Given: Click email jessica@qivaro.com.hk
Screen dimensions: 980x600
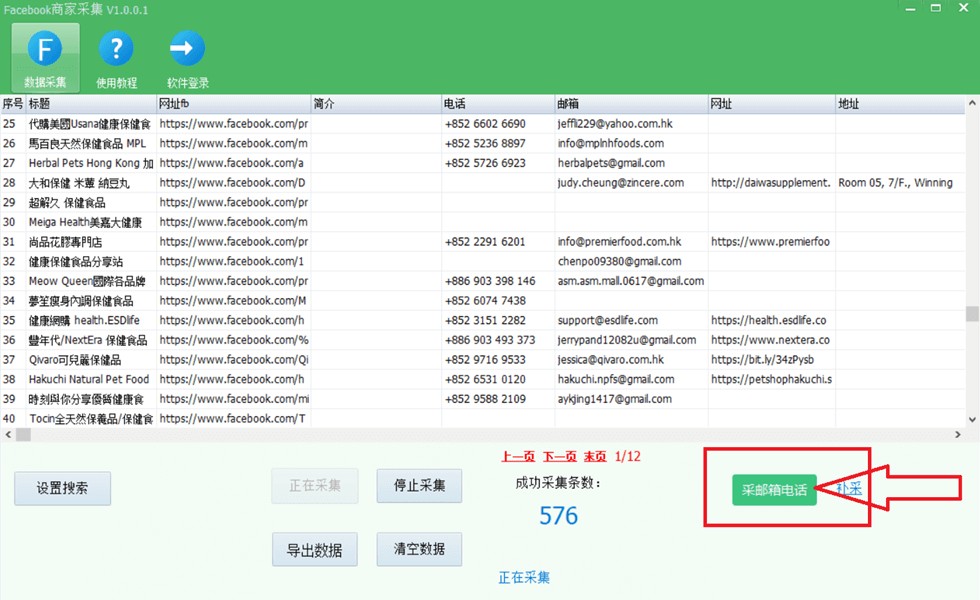Looking at the screenshot, I should coord(611,360).
